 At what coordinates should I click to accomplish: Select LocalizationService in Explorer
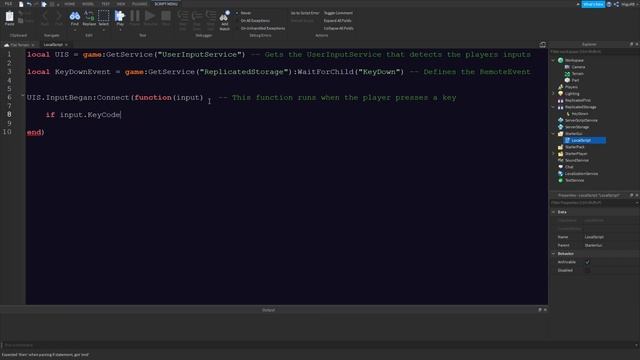581,173
